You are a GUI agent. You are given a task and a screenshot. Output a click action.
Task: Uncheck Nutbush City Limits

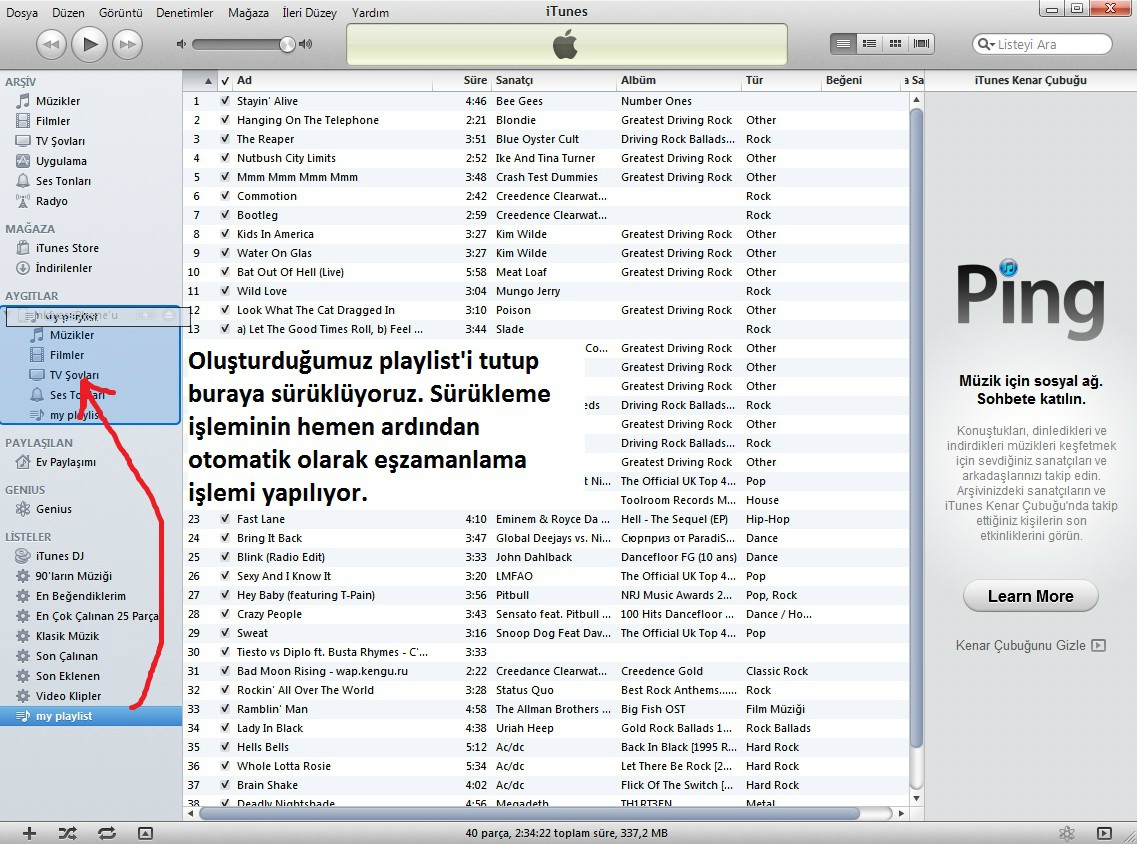(225, 157)
